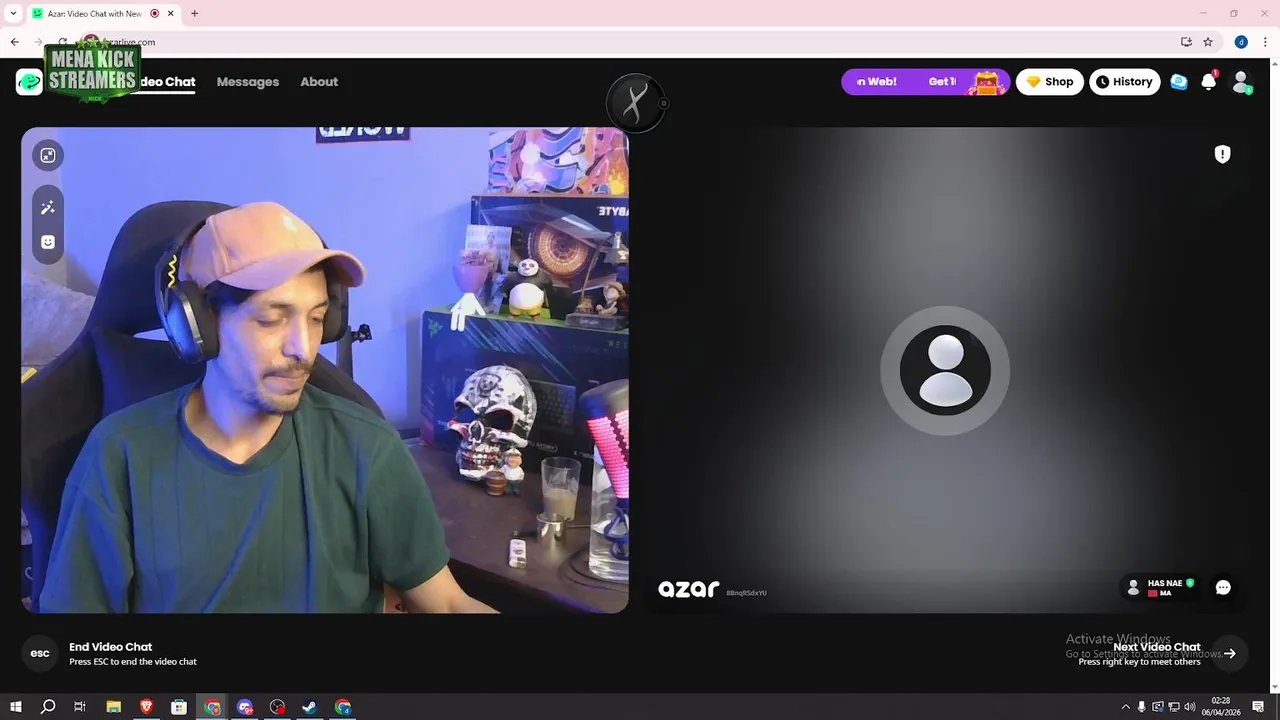Show hidden system tray icons
1280x720 pixels.
[1125, 707]
